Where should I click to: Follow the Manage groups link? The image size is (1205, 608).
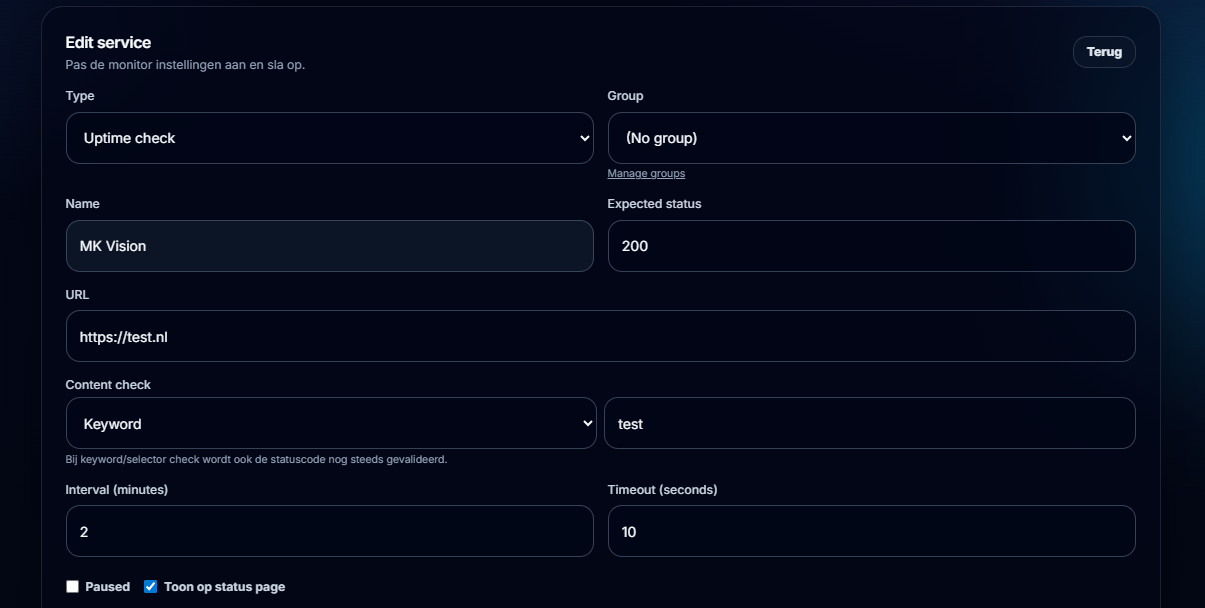(646, 174)
